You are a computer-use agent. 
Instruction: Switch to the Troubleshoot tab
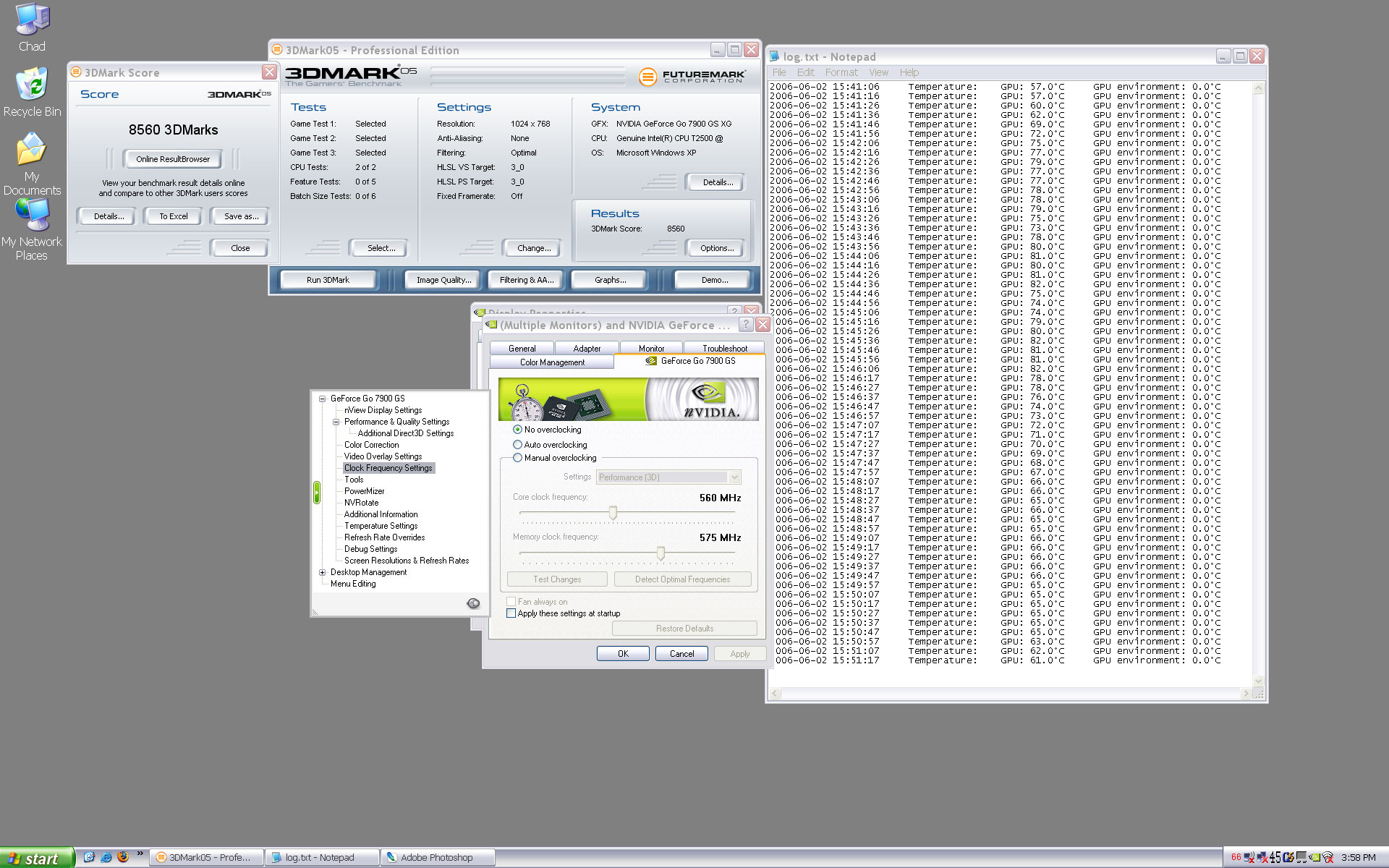tap(724, 349)
